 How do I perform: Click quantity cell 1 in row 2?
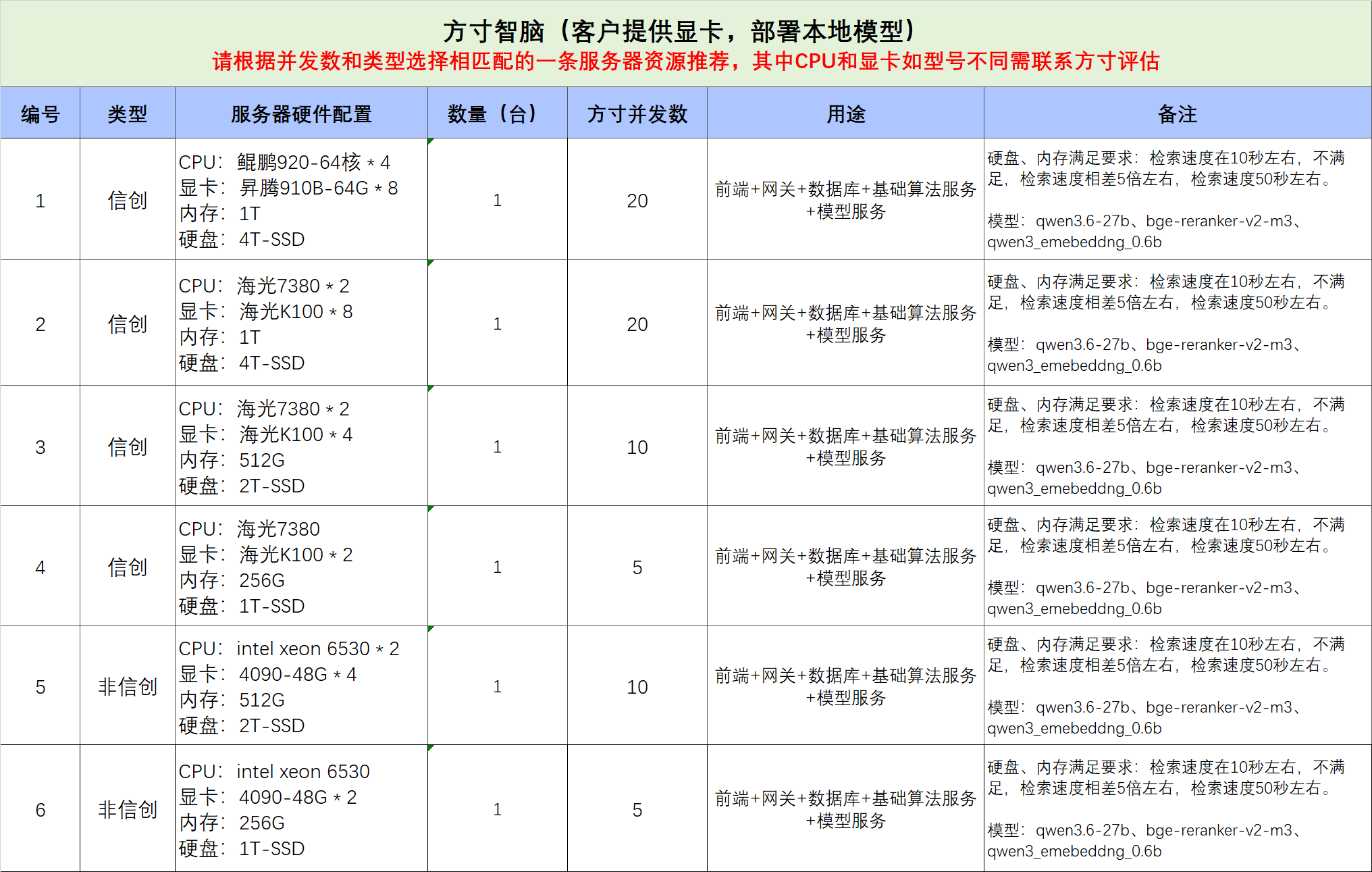[x=498, y=324]
